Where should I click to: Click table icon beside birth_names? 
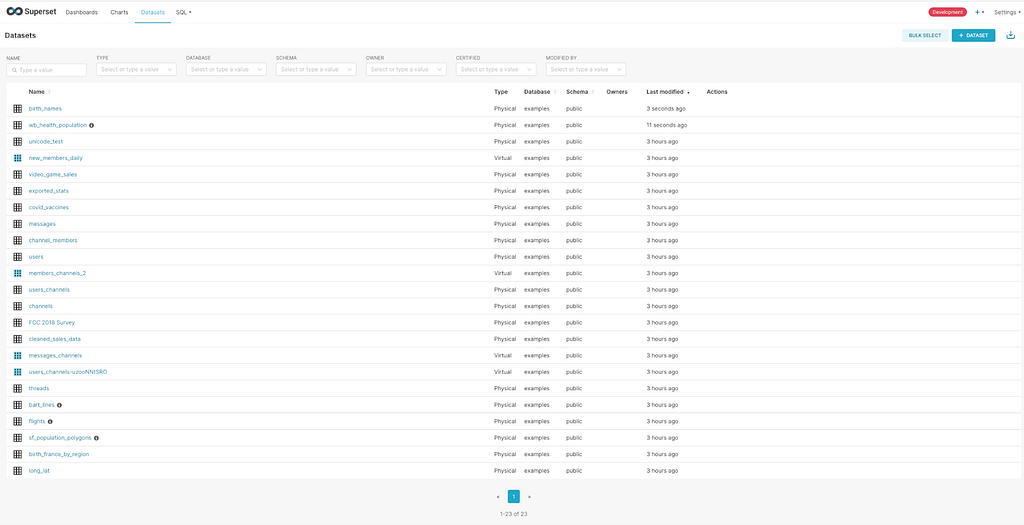tap(18, 108)
